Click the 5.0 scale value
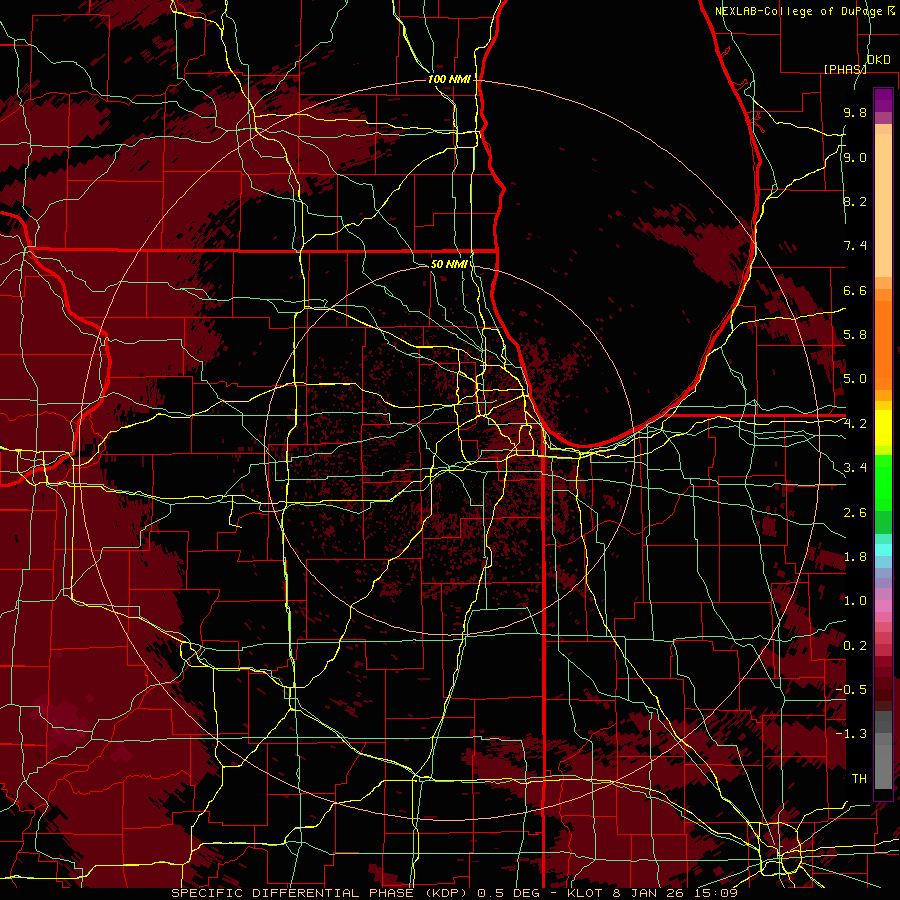Viewport: 900px width, 900px height. pos(855,379)
